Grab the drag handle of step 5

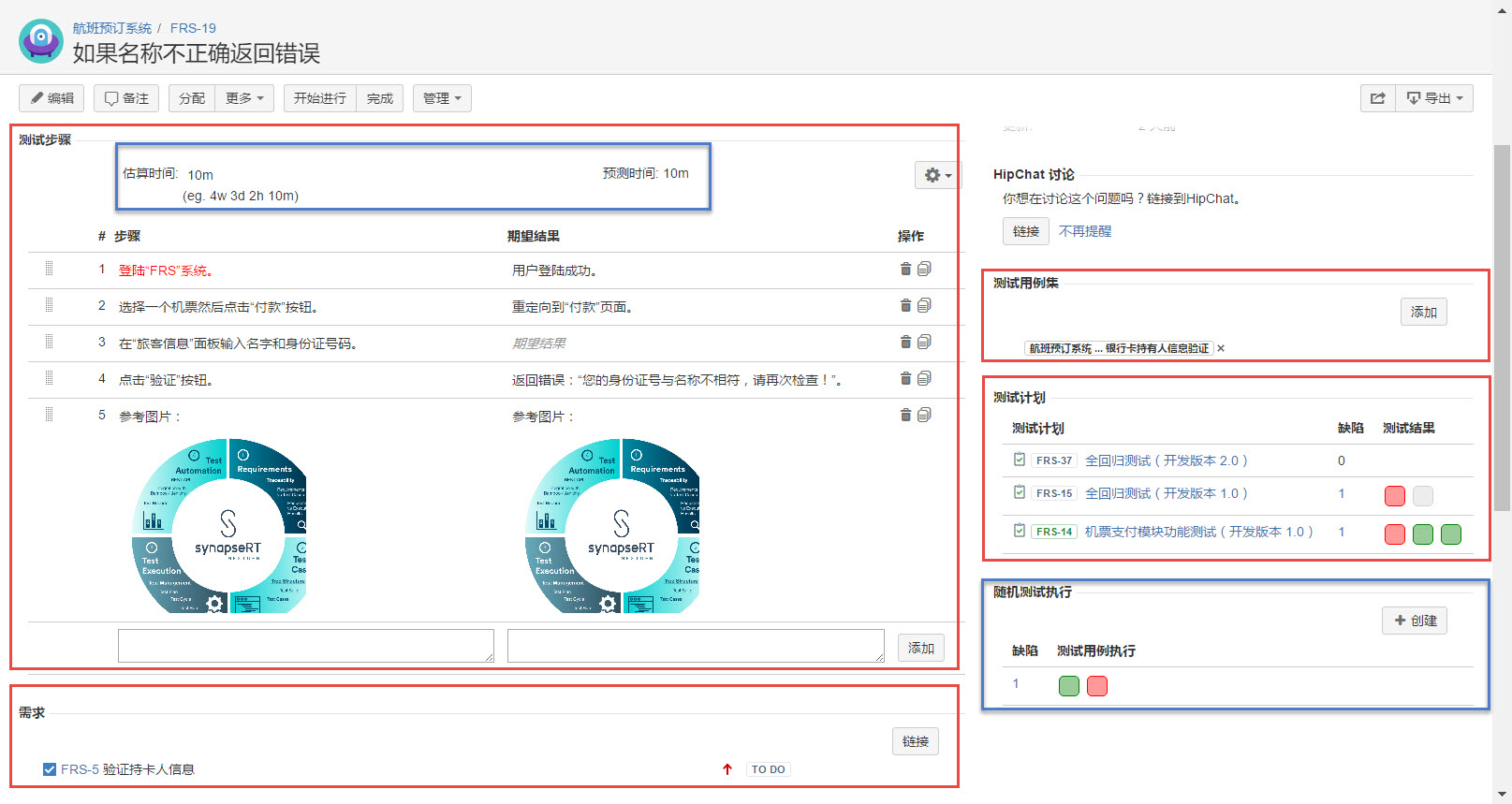click(x=49, y=415)
